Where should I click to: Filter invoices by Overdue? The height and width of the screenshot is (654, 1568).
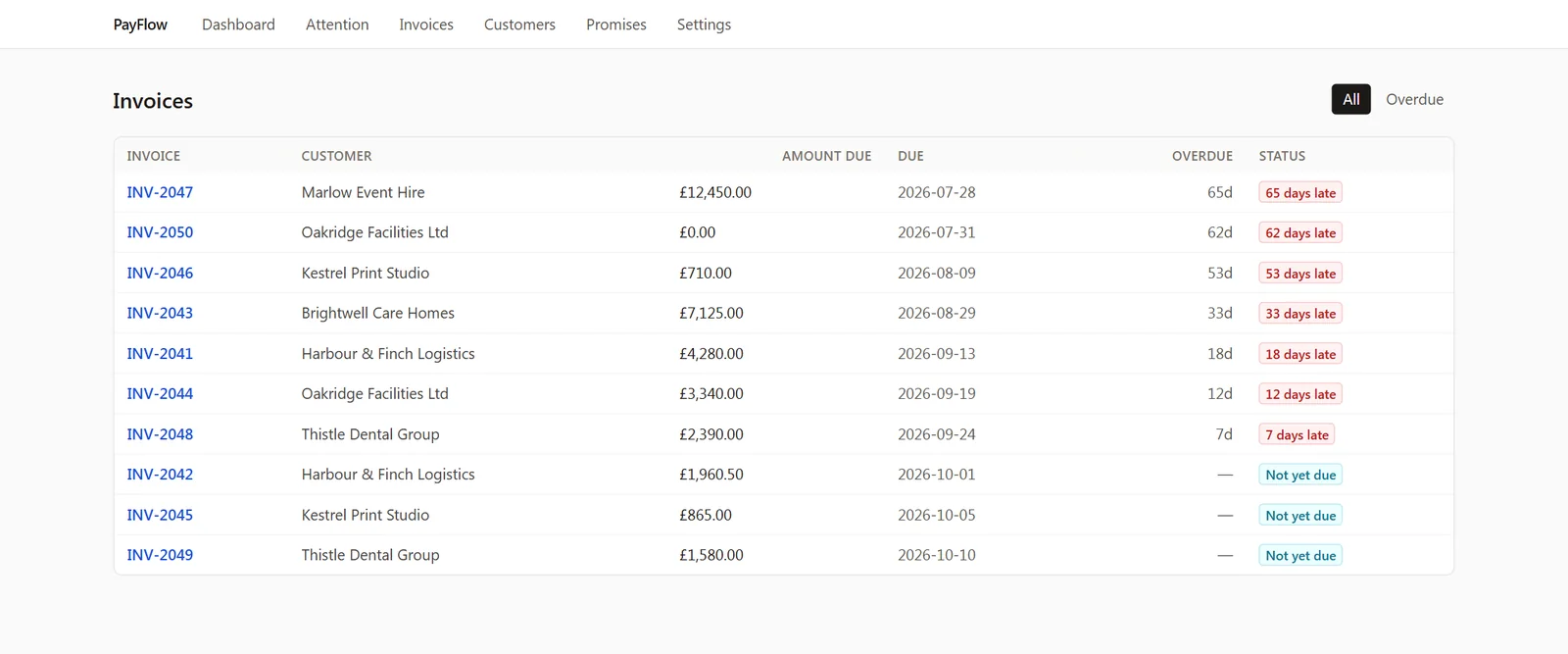click(1414, 99)
